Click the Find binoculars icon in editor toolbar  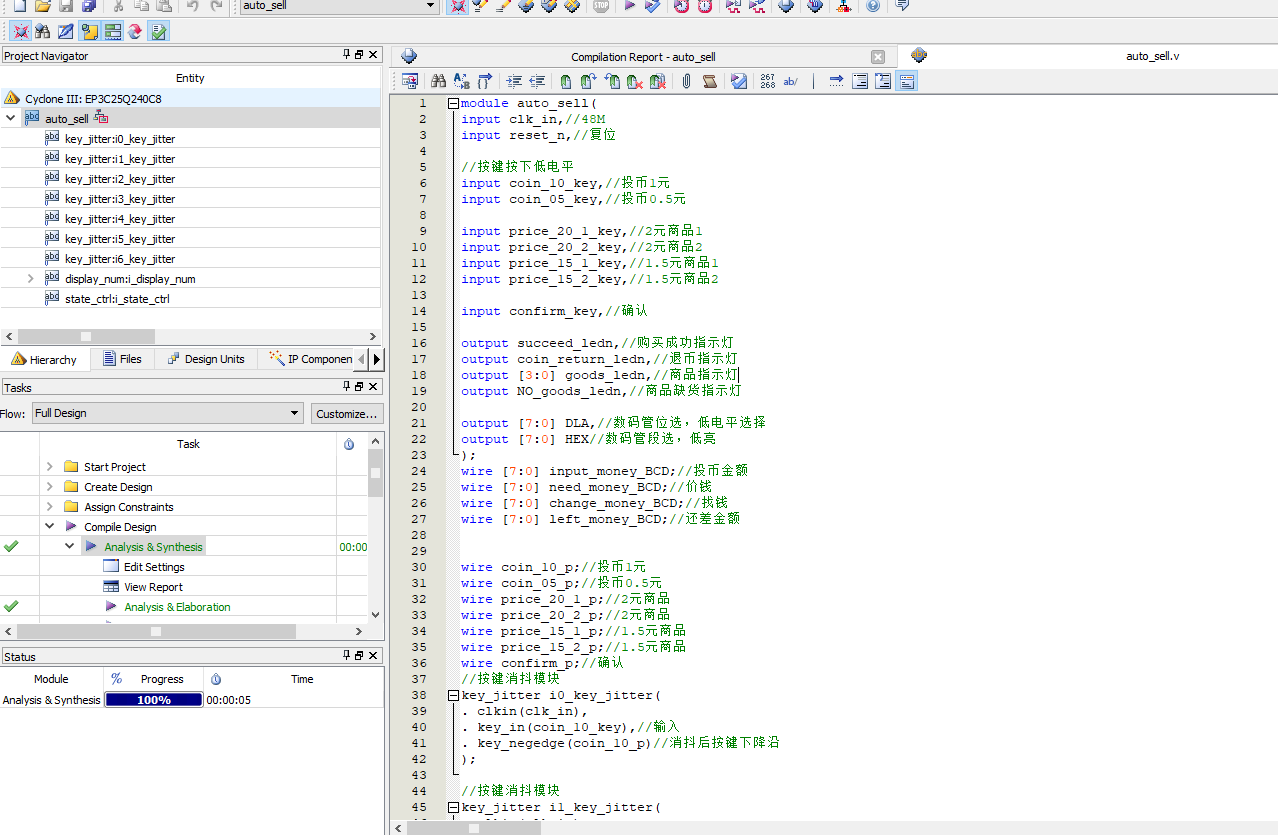tap(438, 81)
